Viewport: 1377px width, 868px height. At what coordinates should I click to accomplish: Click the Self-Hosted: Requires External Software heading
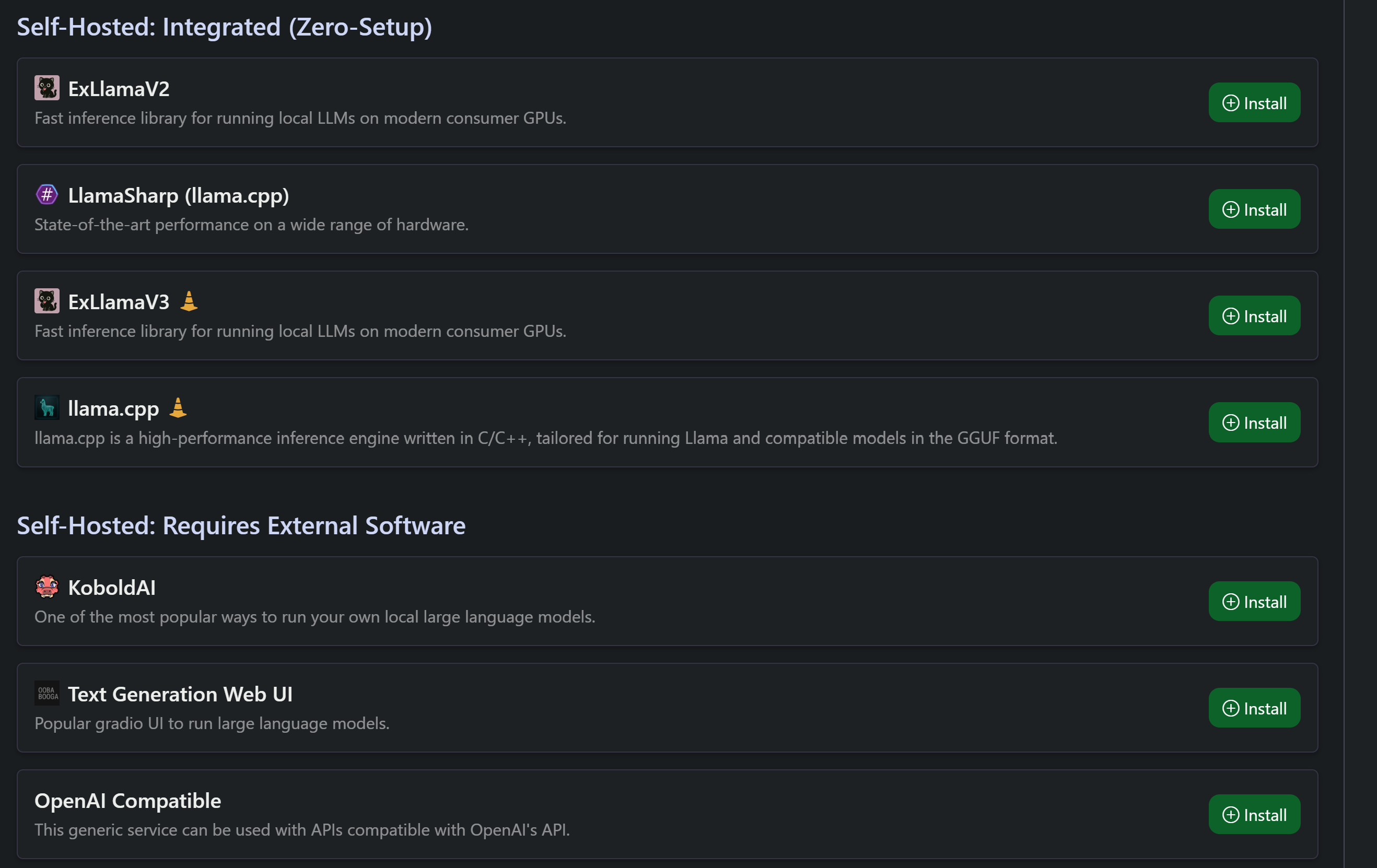click(241, 525)
